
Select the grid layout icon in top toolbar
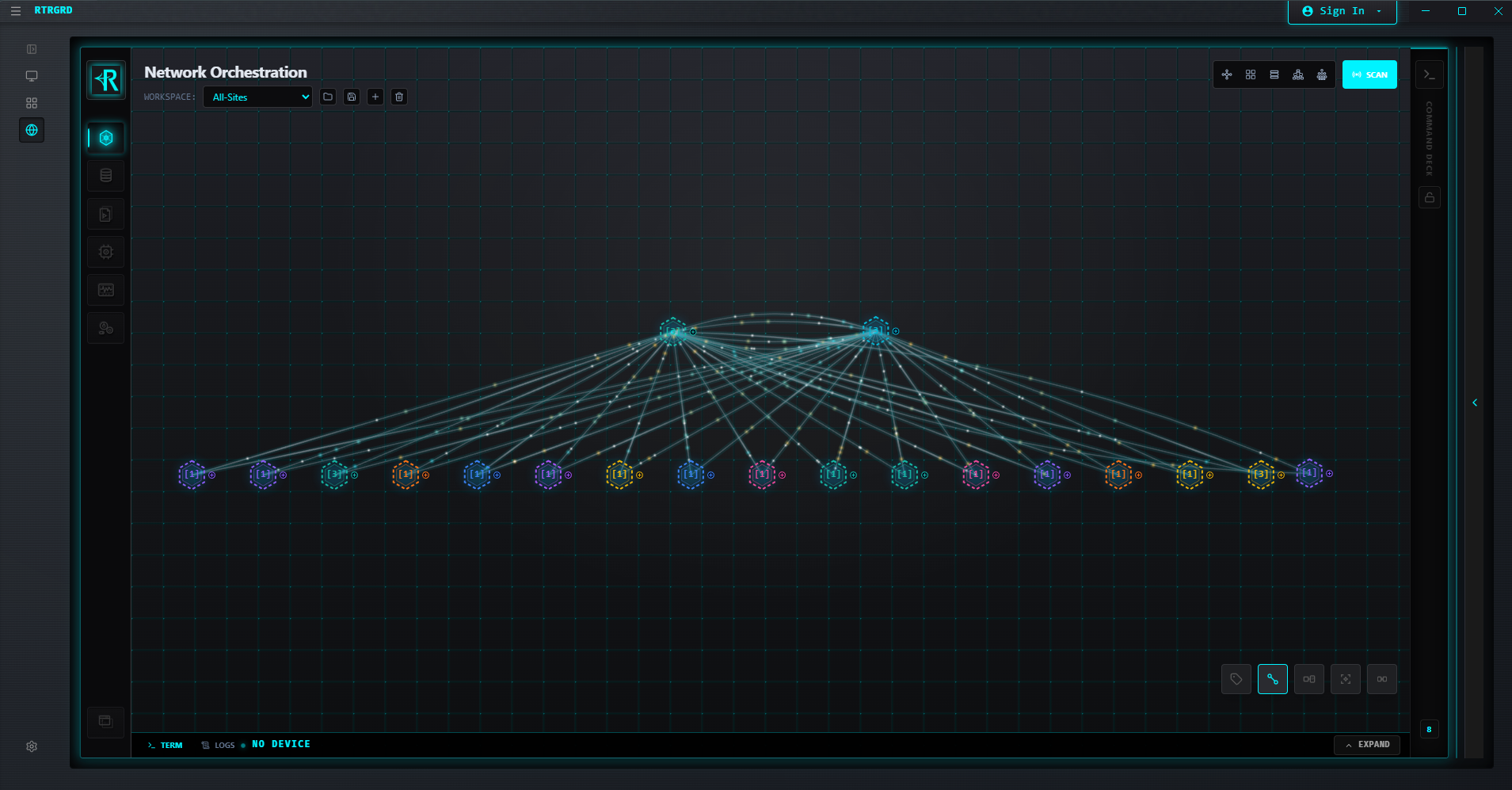point(1251,74)
